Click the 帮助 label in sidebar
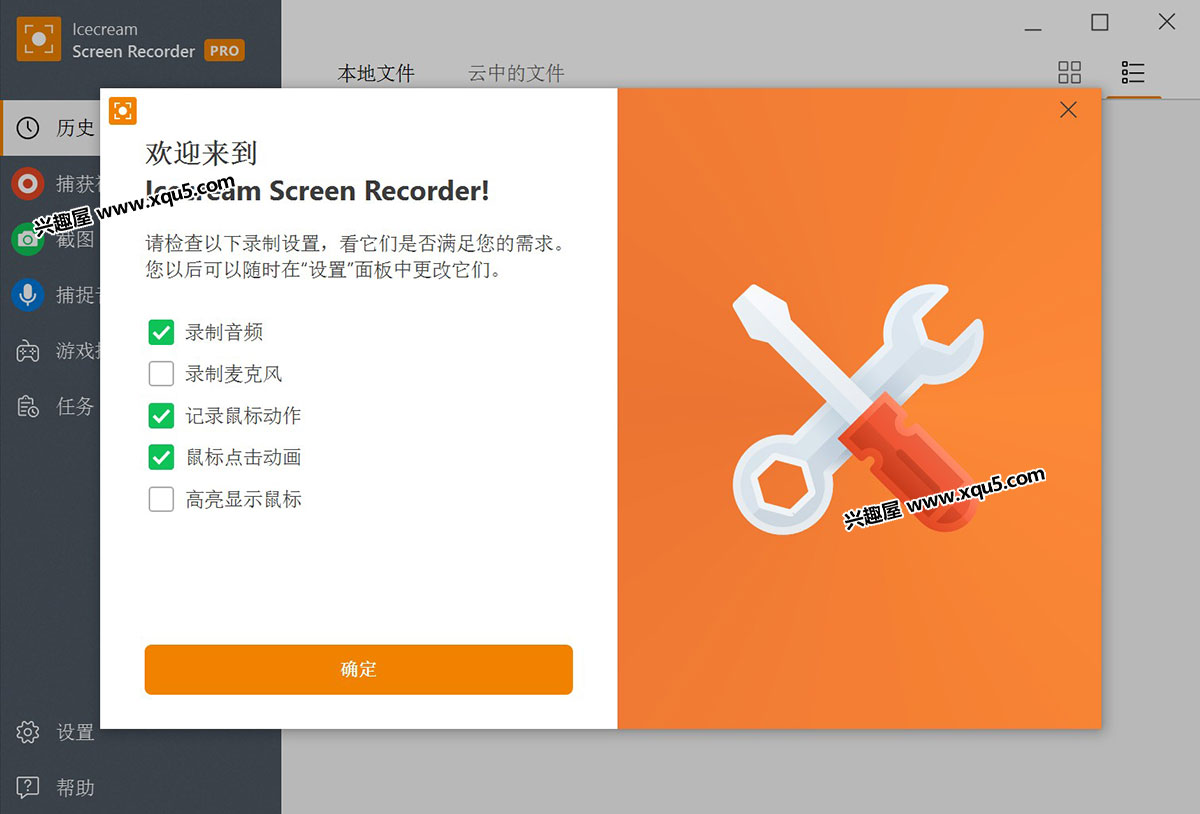 coord(75,788)
